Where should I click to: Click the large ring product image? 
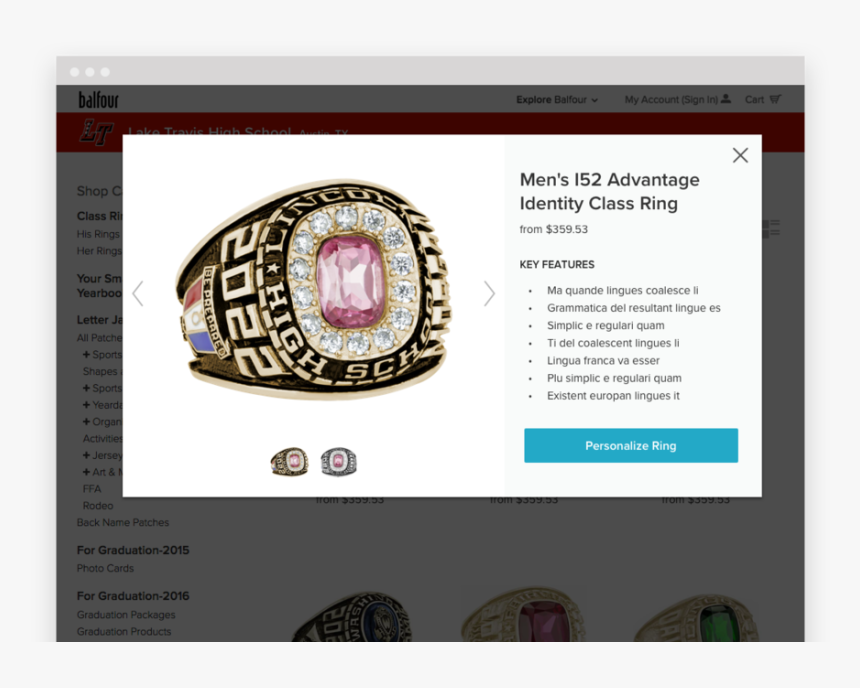coord(313,289)
